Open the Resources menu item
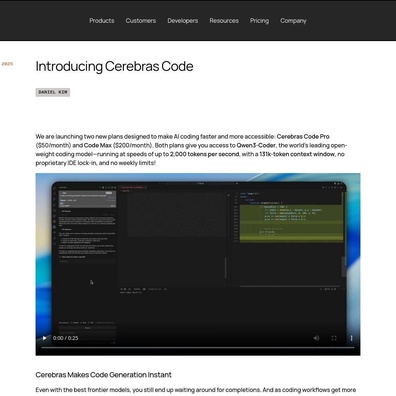396x396 pixels. click(x=224, y=21)
